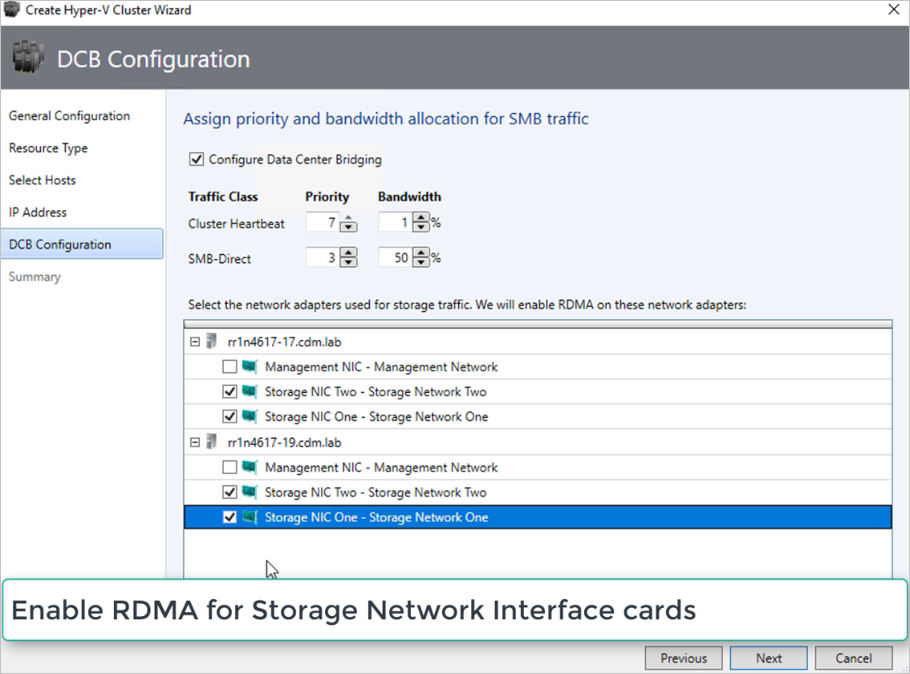The image size is (910, 674).
Task: Uncheck Configure Data Center Bridging
Action: pyautogui.click(x=196, y=158)
